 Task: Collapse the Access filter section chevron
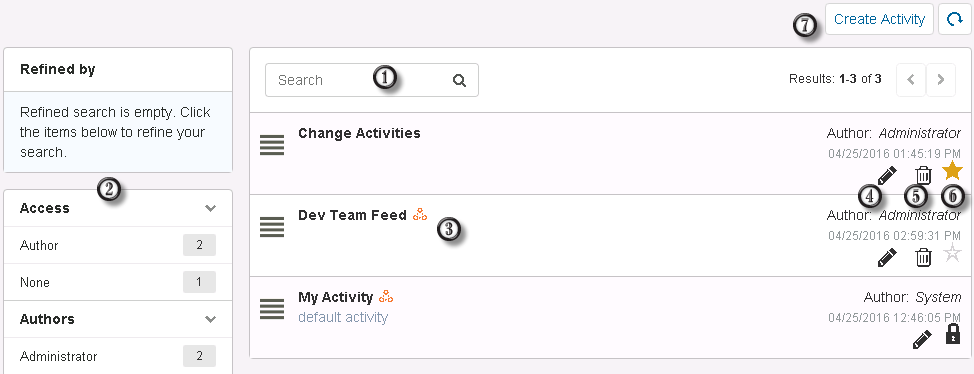pos(211,208)
